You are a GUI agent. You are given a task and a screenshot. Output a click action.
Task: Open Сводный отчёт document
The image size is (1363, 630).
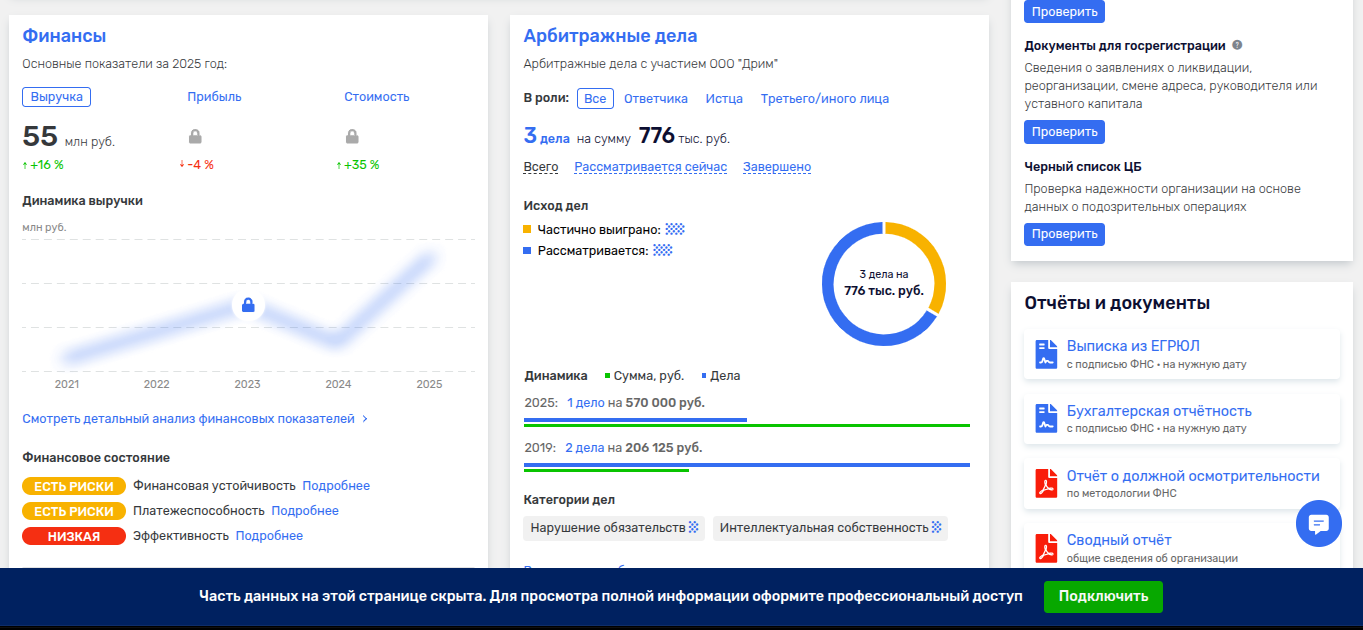1119,540
